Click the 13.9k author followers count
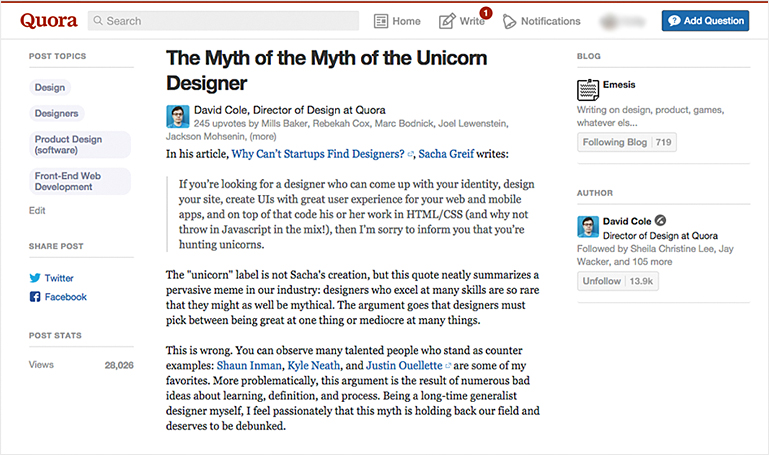This screenshot has width=769, height=455. 641,281
